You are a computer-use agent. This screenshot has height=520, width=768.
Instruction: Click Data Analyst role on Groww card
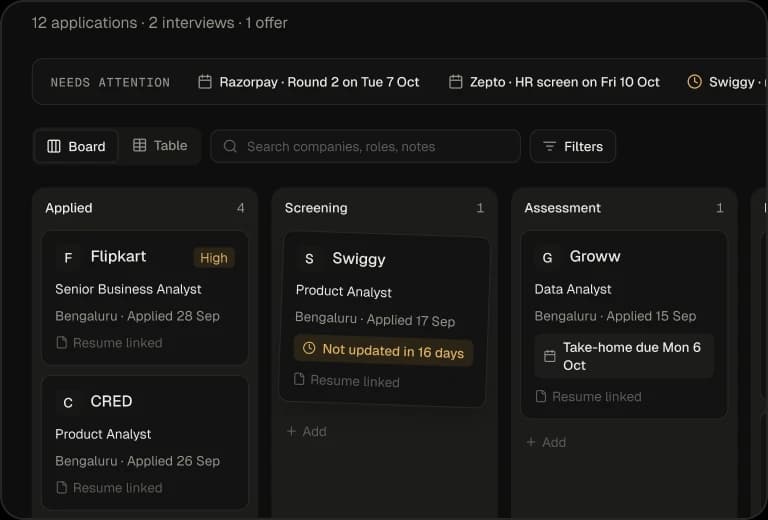coord(573,289)
